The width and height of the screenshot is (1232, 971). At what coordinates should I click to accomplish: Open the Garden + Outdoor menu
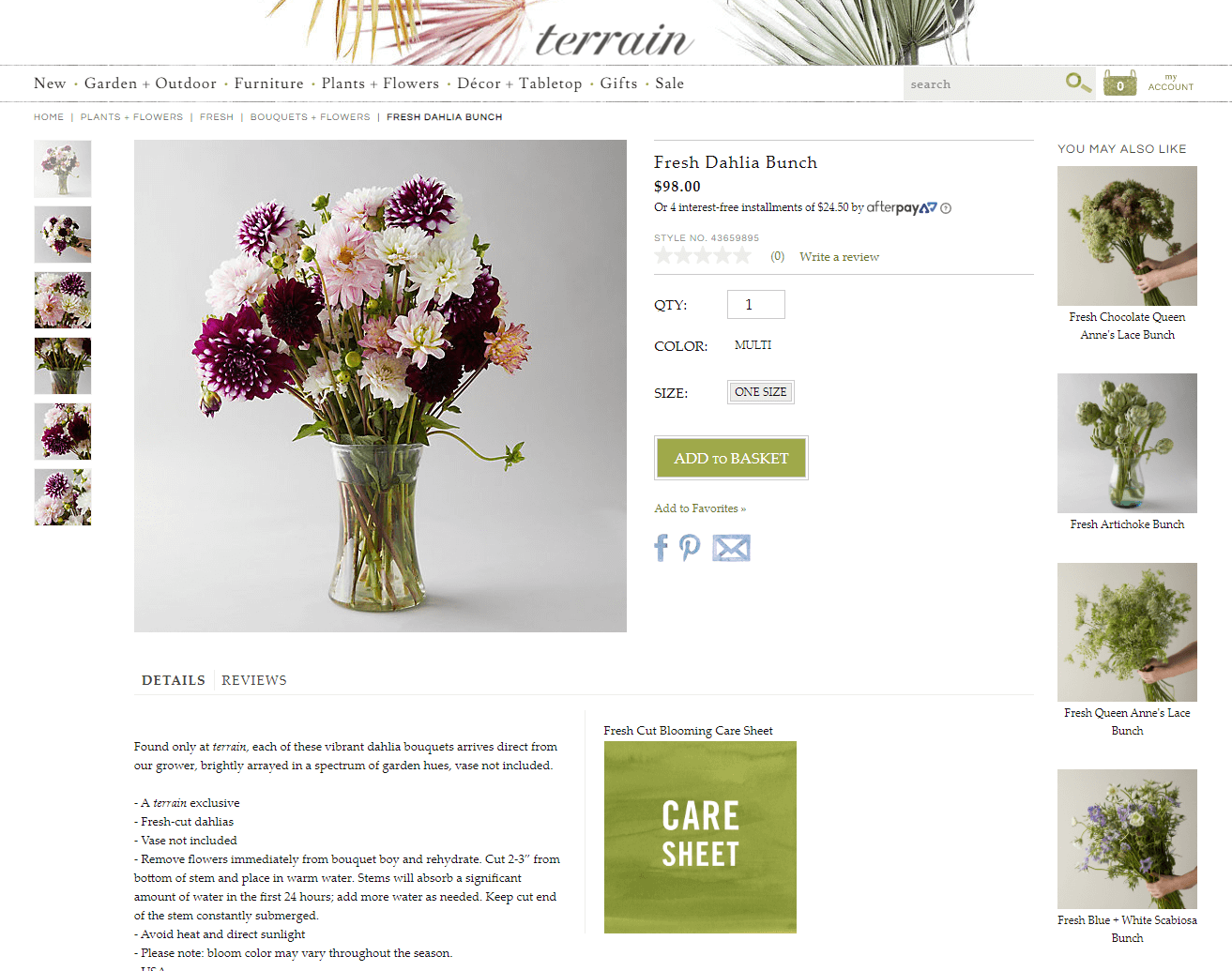click(x=150, y=83)
